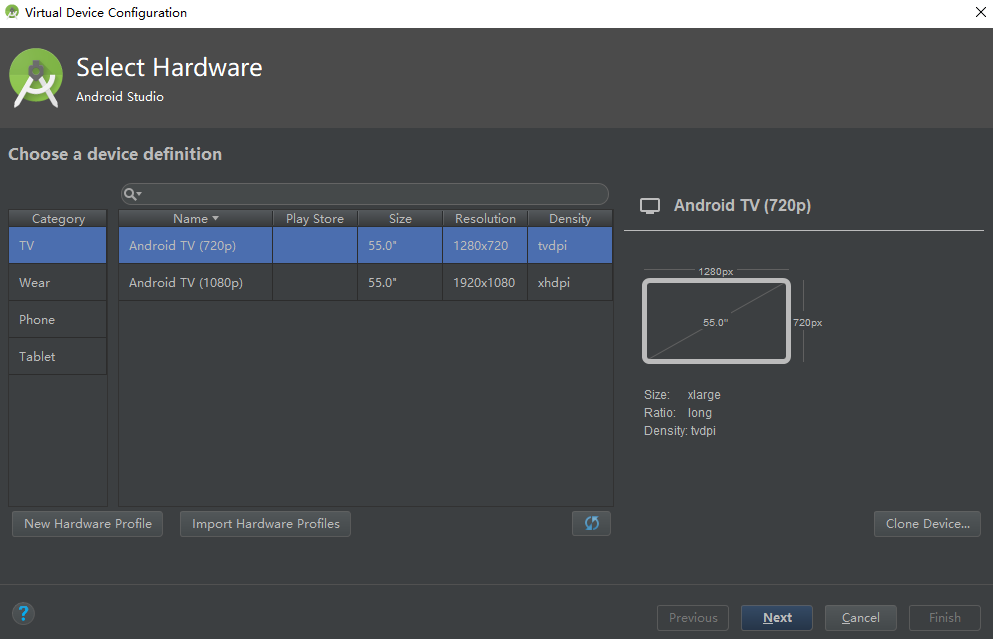993x639 pixels.
Task: Click the Previous button
Action: click(693, 617)
